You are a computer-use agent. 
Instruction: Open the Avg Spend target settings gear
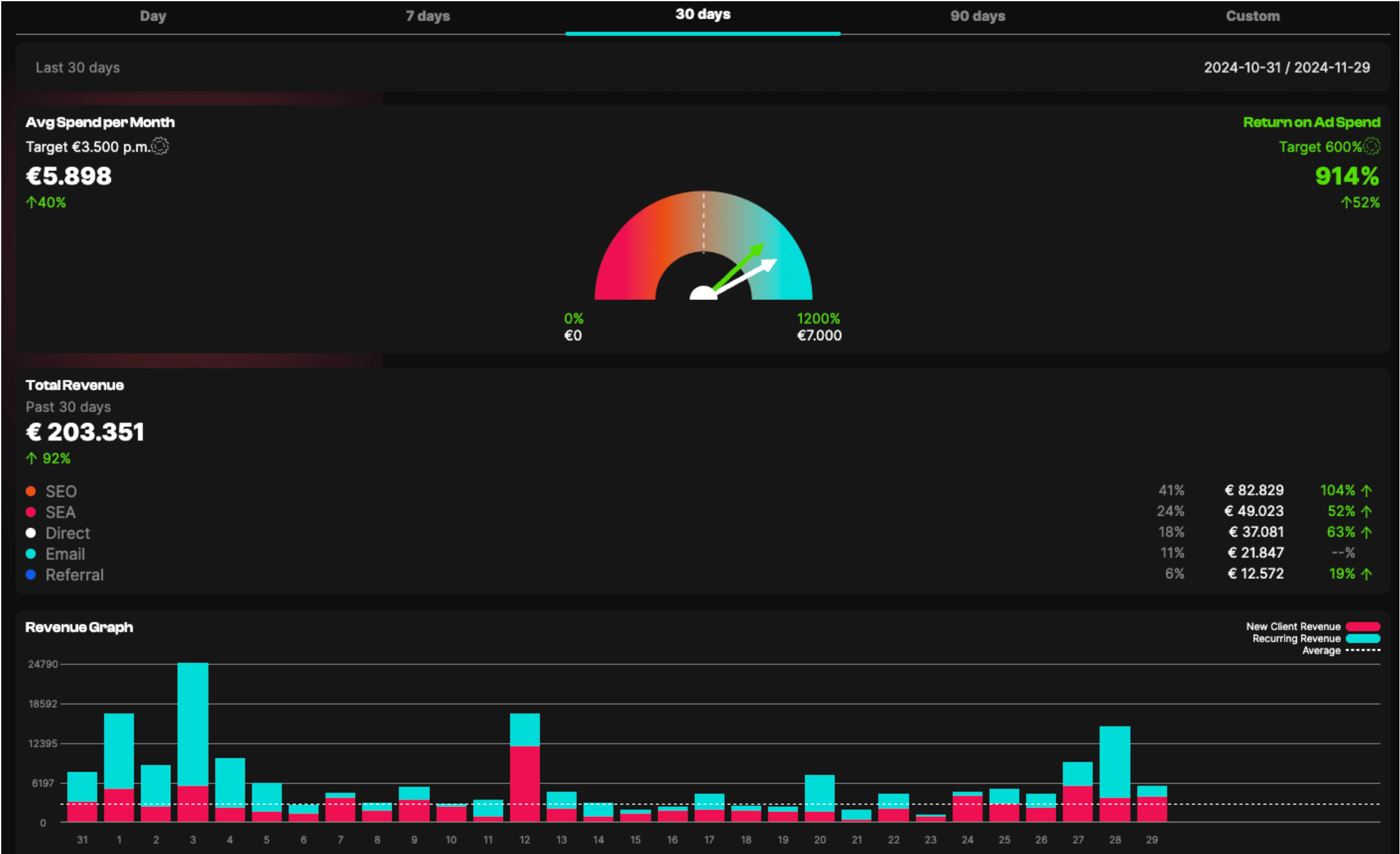click(160, 146)
